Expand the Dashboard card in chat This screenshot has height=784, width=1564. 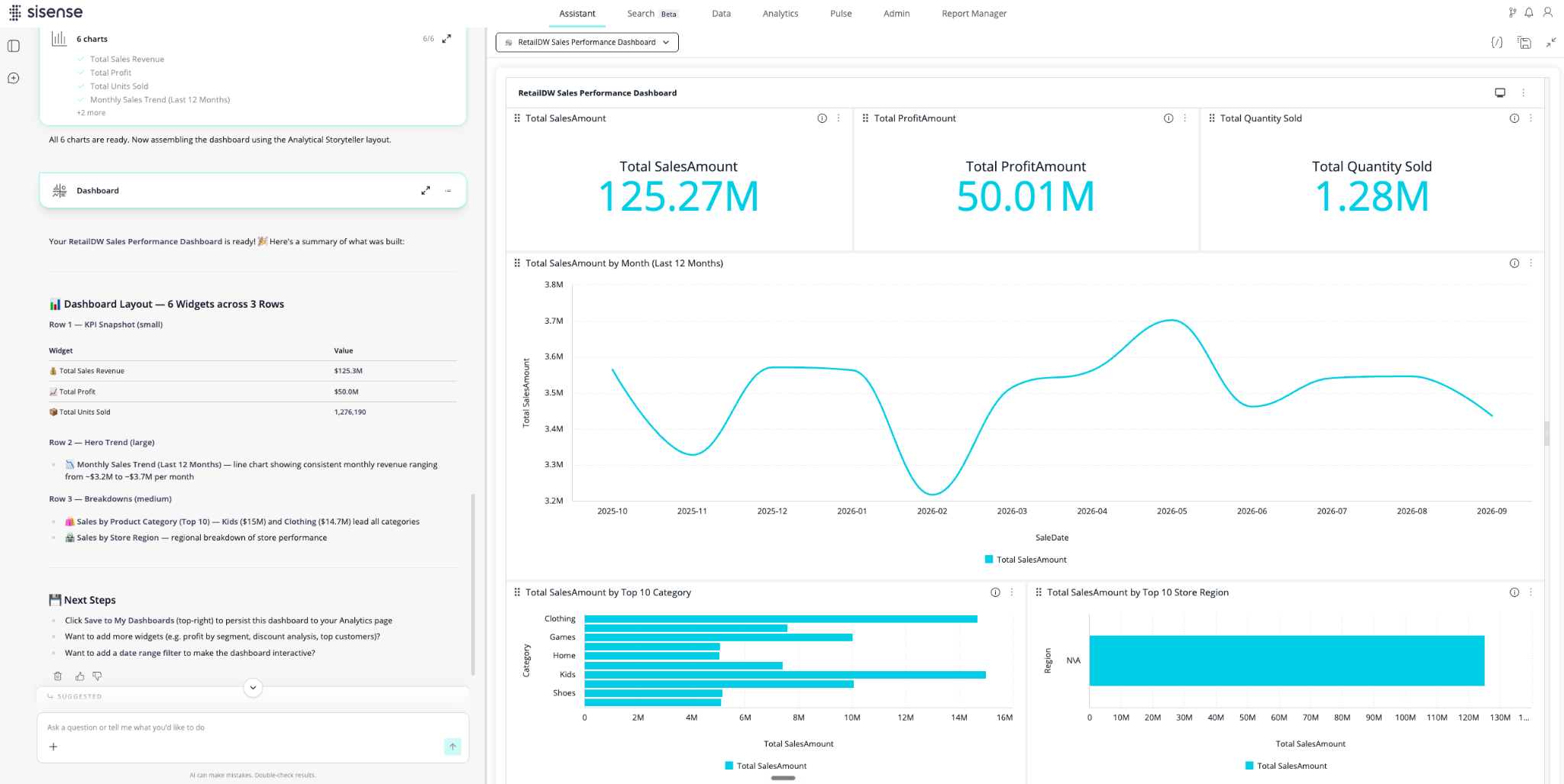[425, 191]
